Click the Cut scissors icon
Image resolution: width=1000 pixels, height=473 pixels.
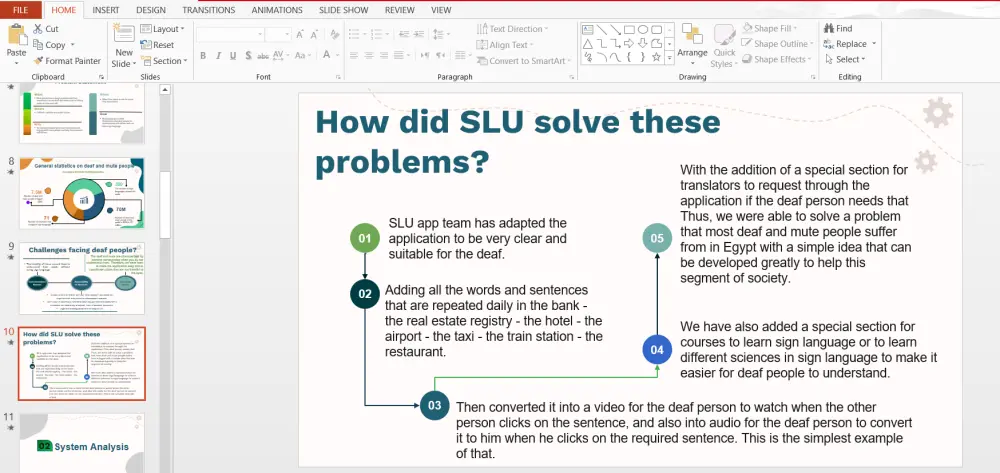coord(38,29)
